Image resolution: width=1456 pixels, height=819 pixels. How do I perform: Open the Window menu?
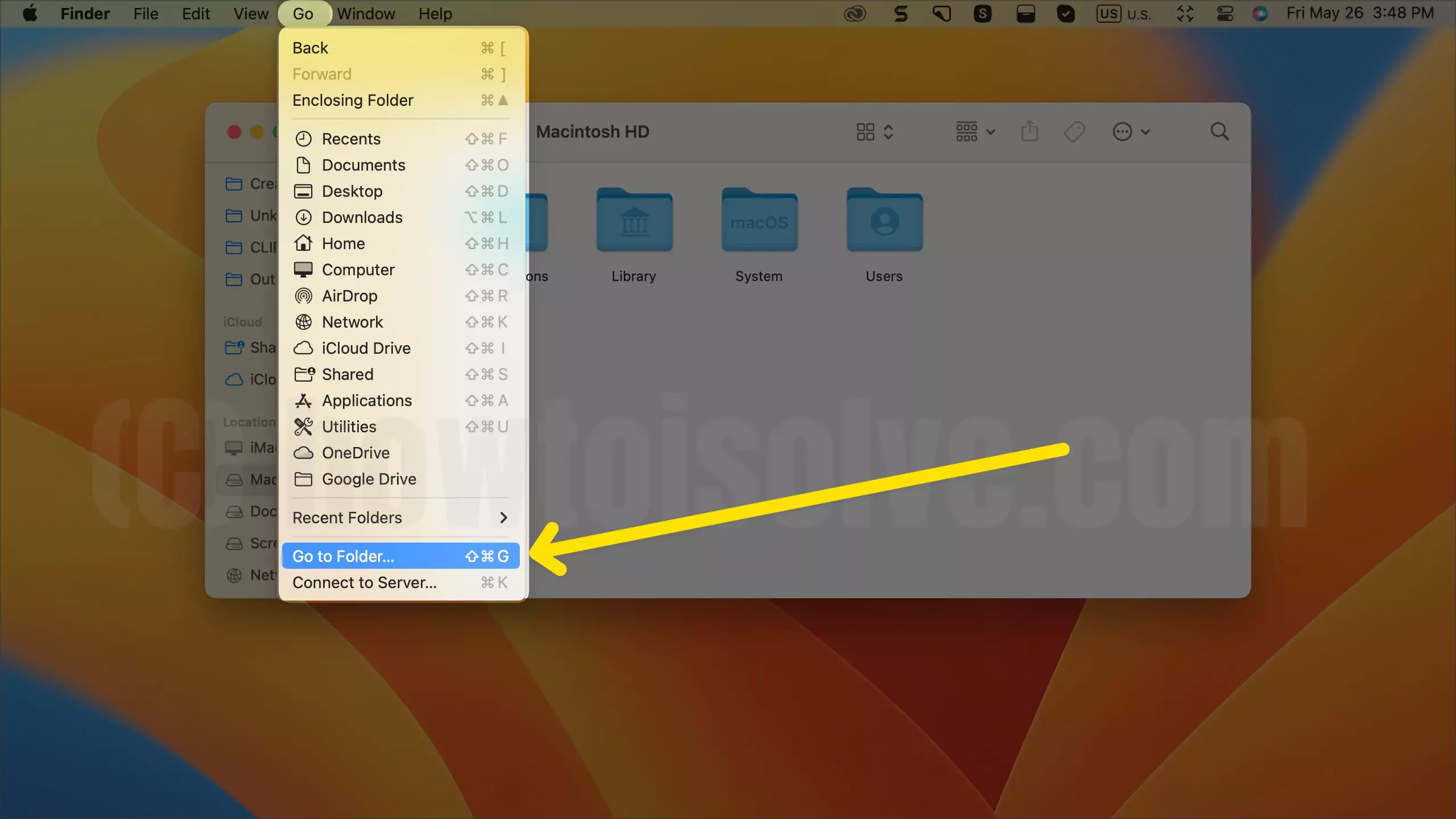coord(366,13)
